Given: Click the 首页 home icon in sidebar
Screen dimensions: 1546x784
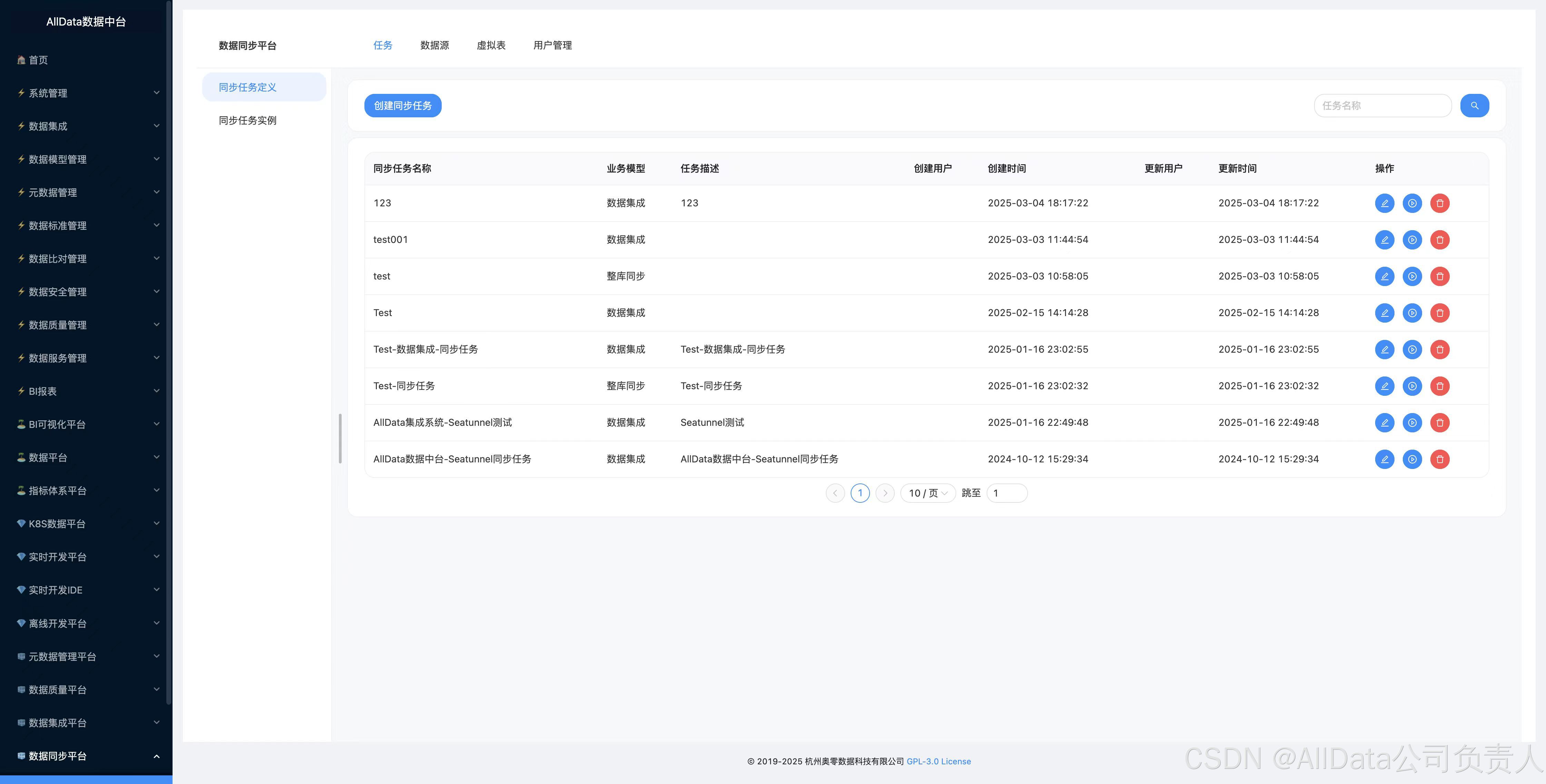Looking at the screenshot, I should pos(22,60).
